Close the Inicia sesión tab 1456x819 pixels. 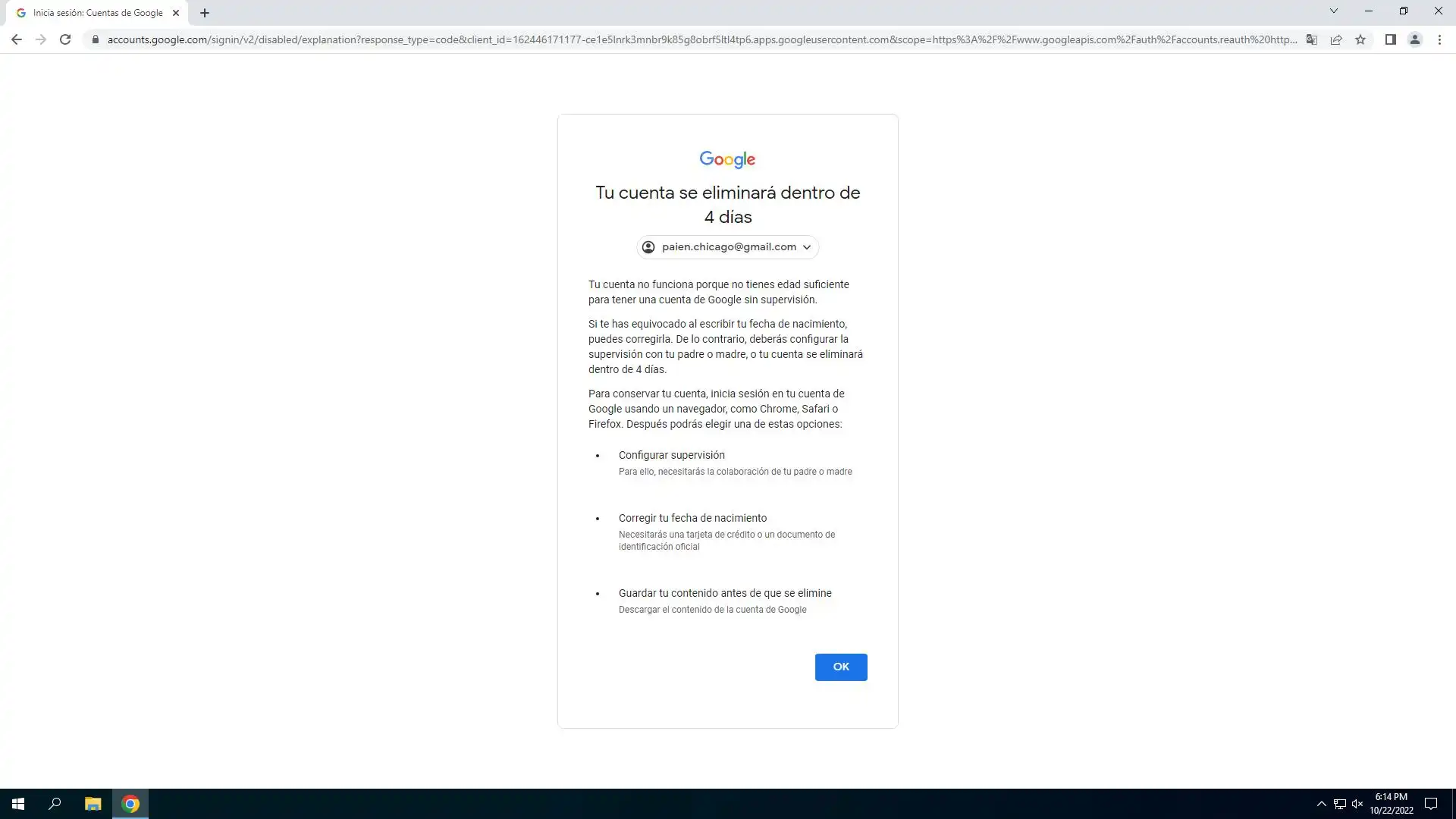tap(176, 13)
